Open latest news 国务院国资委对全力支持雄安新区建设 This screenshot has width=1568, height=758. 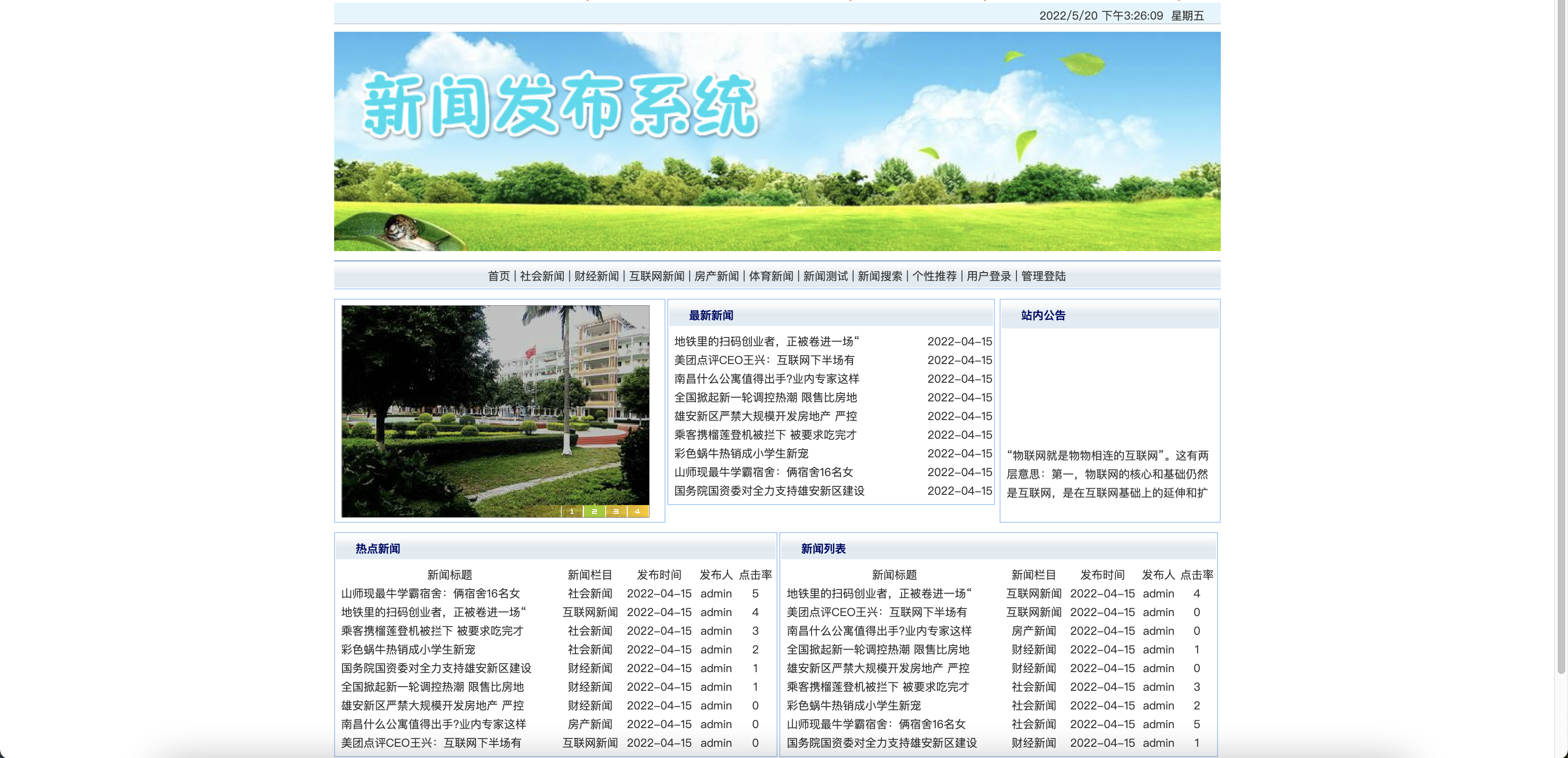770,491
